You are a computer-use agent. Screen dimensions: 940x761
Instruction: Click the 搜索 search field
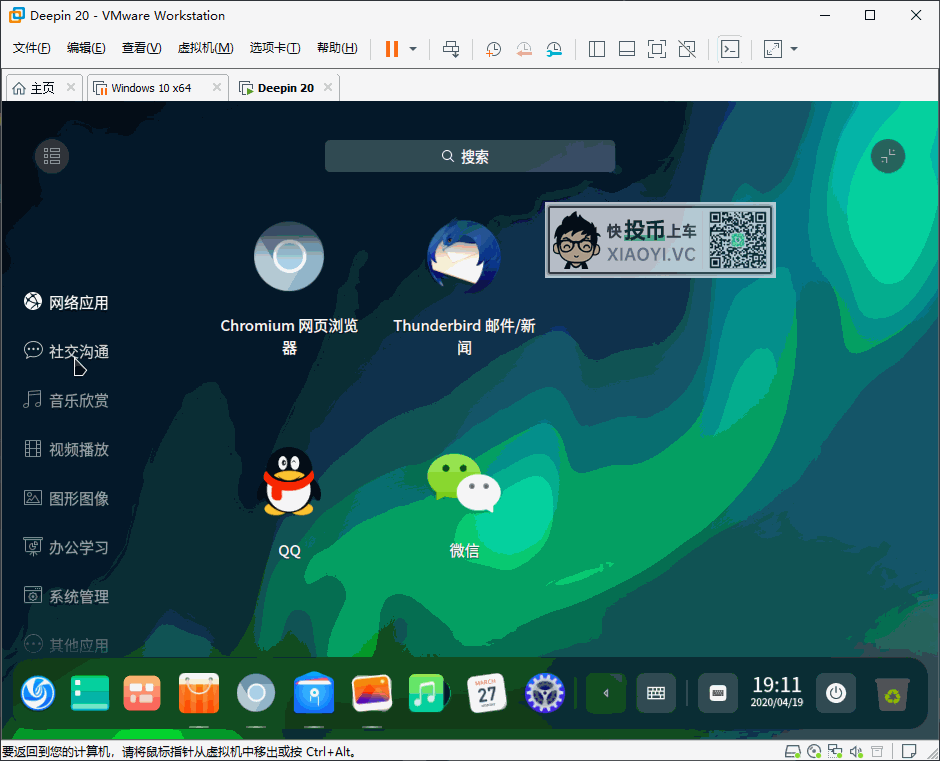point(470,156)
